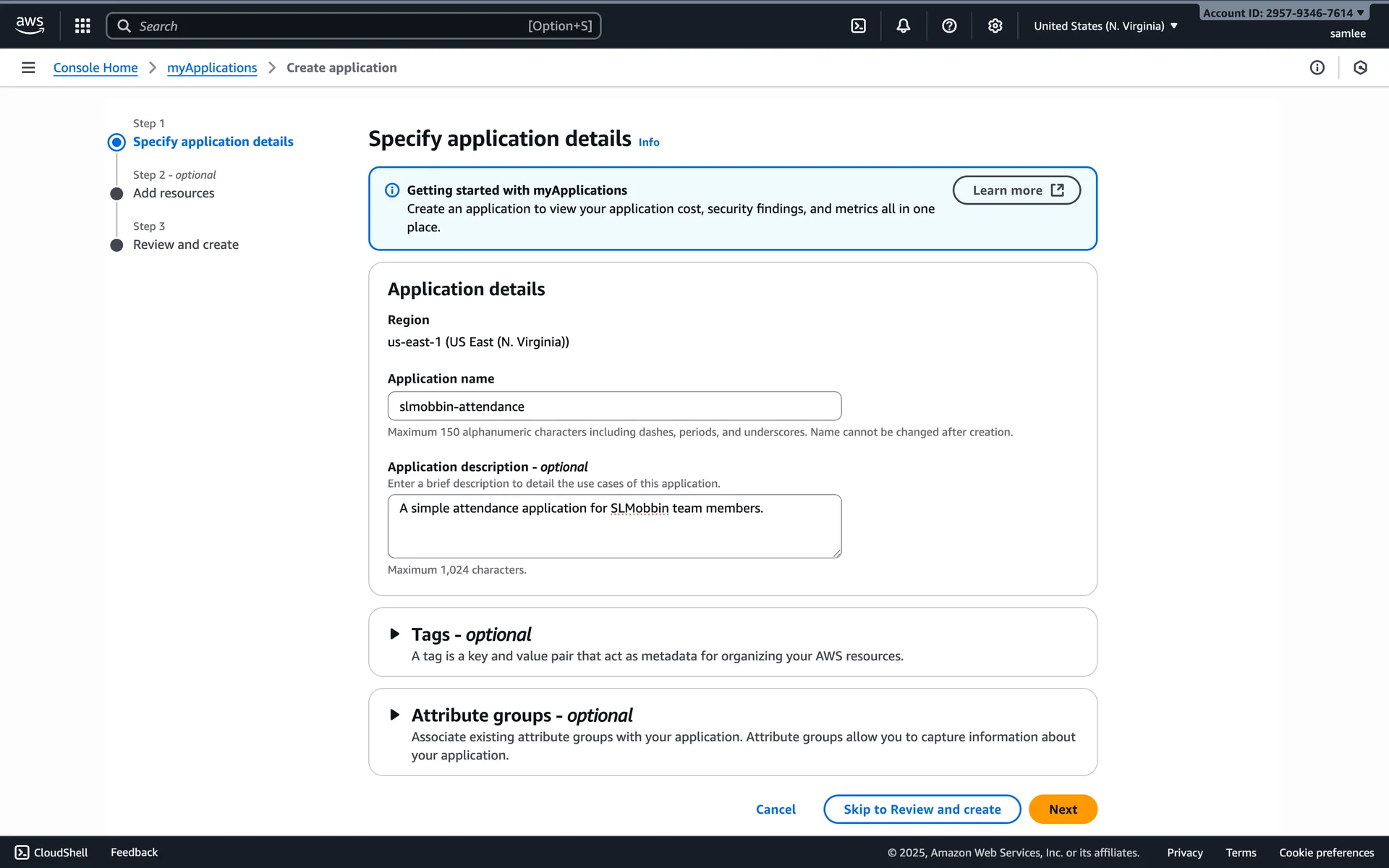Click Skip to Review and create
1389x868 pixels.
click(922, 809)
